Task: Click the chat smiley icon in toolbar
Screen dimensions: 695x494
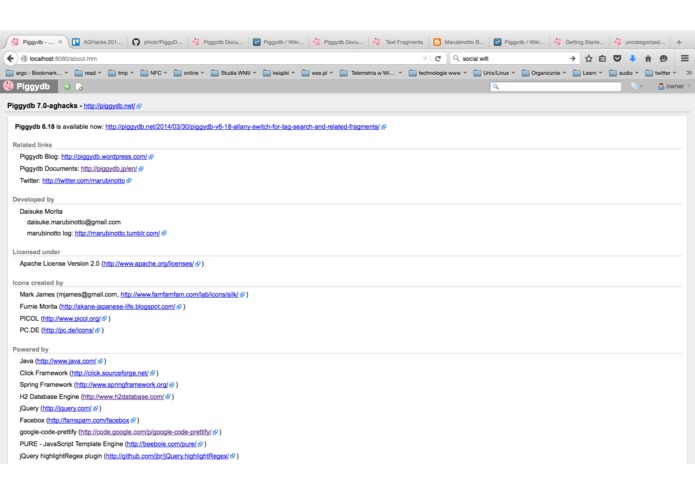Action: tap(664, 58)
